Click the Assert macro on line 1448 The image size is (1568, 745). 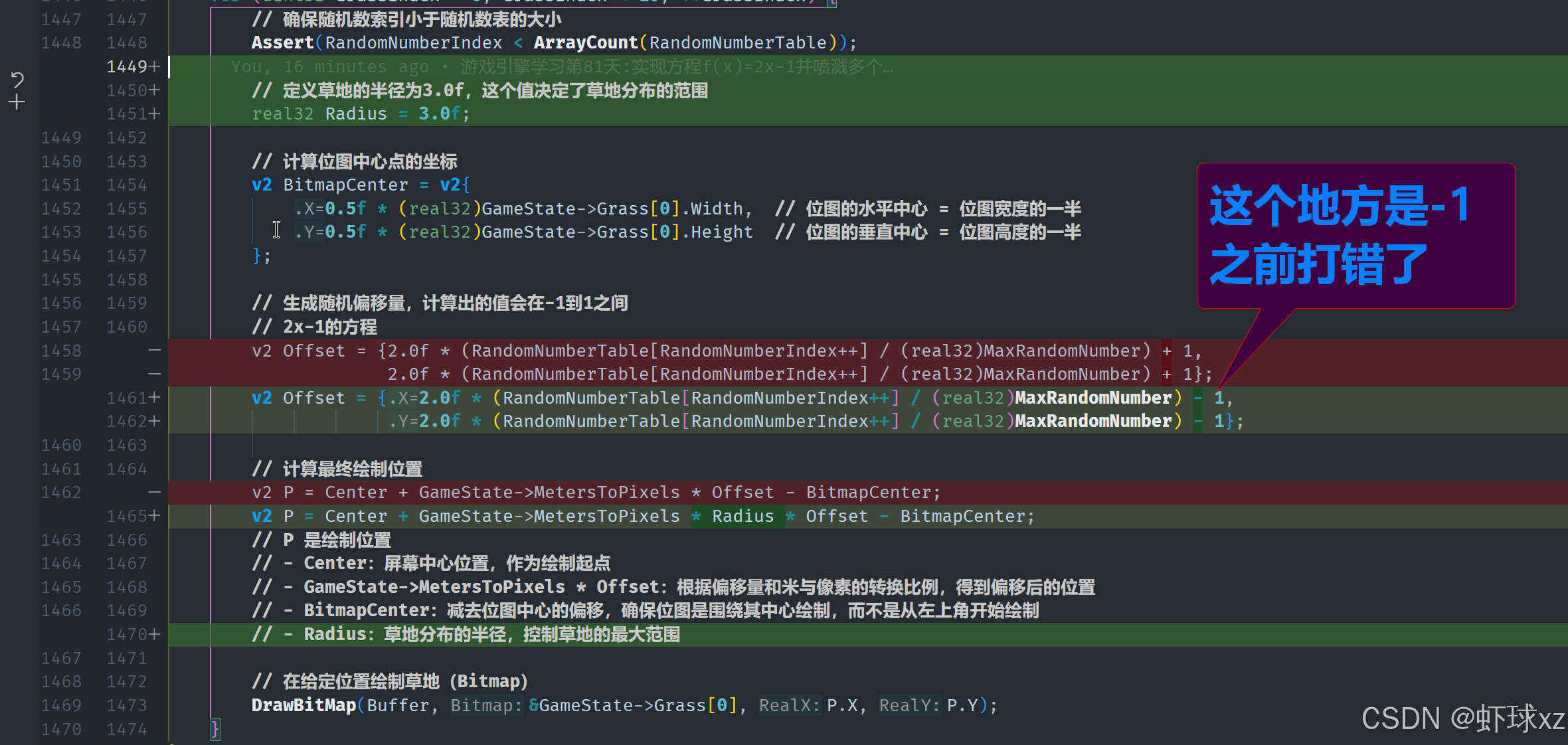[282, 43]
